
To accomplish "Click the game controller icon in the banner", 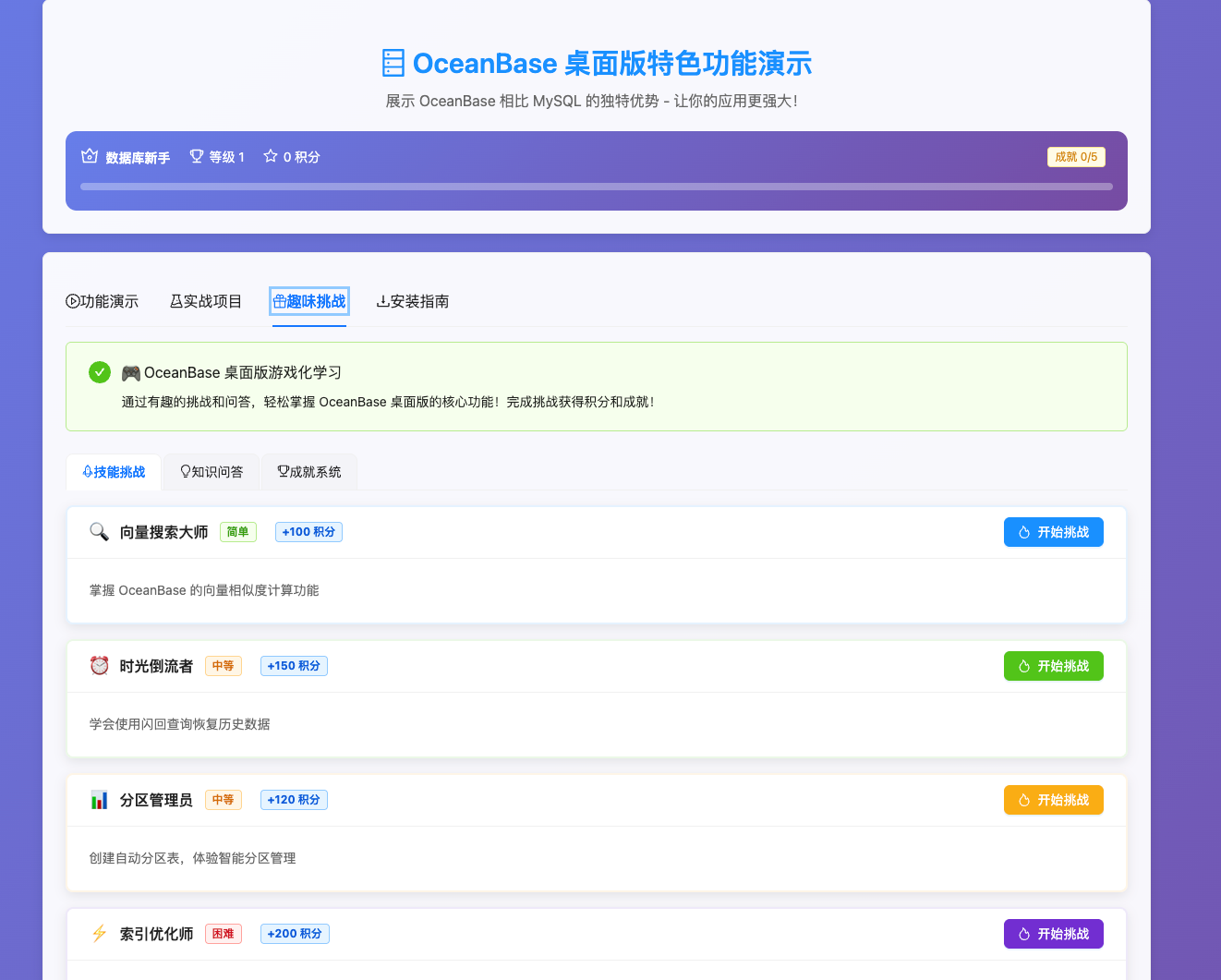I will pyautogui.click(x=130, y=372).
